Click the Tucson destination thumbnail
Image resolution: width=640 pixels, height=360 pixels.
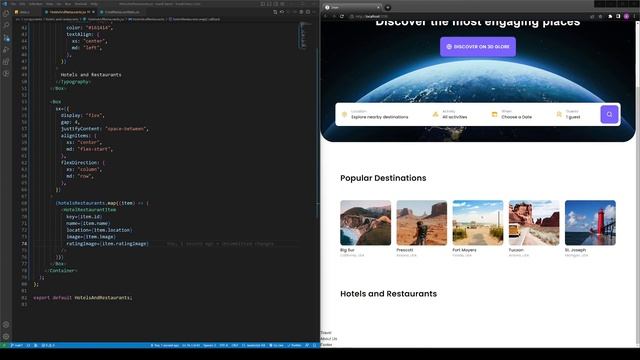pyautogui.click(x=534, y=222)
